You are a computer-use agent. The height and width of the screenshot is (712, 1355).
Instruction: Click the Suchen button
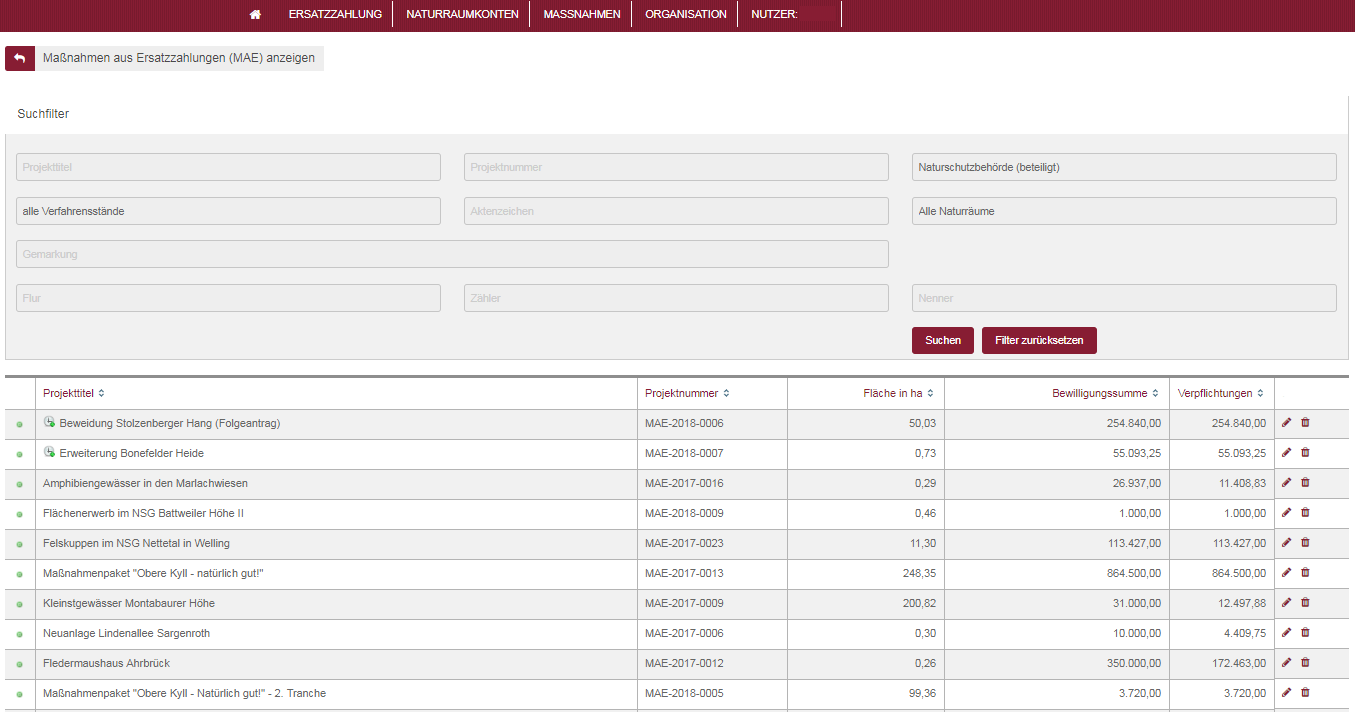coord(942,340)
